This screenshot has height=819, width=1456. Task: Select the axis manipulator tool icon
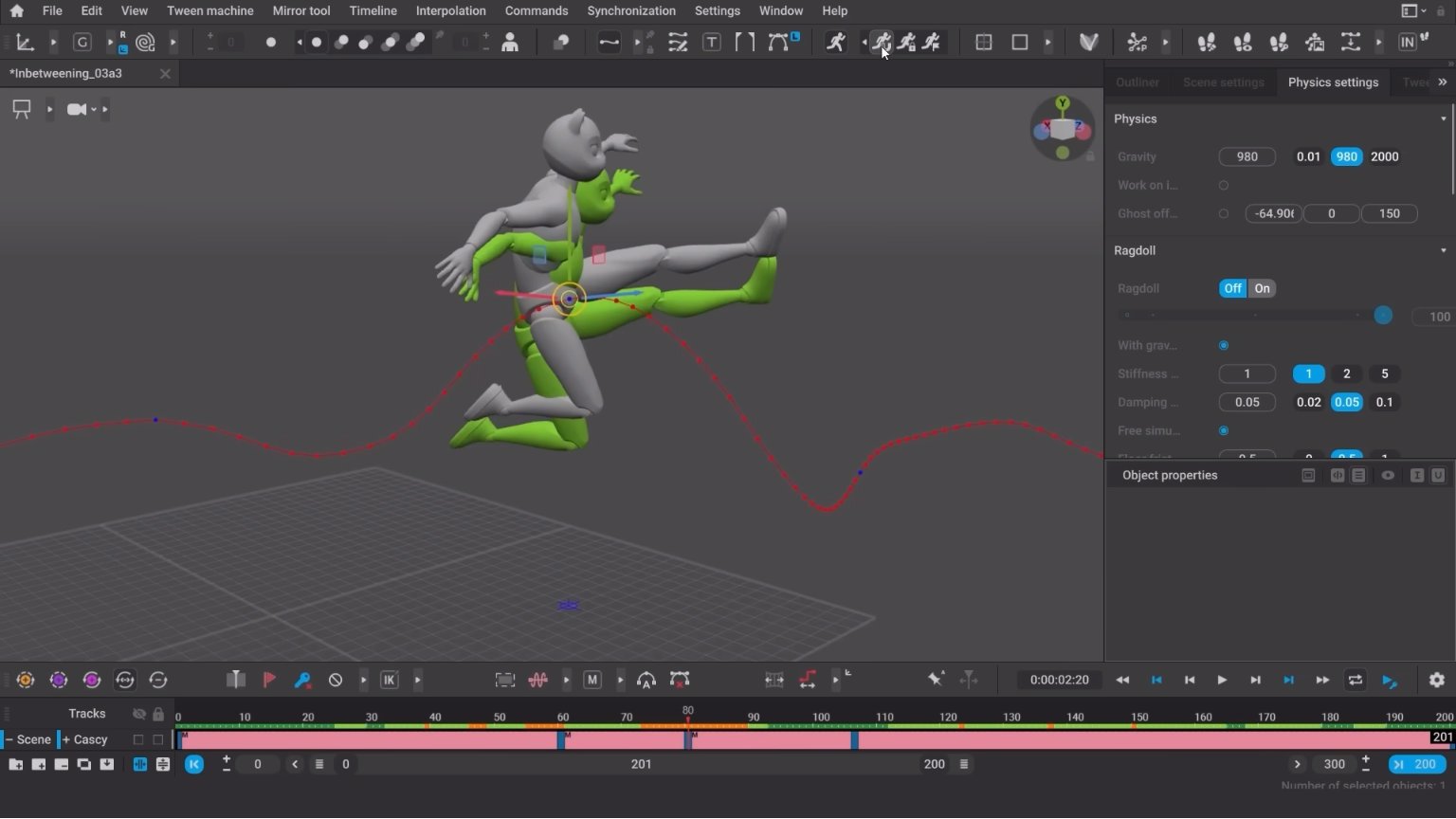(x=26, y=43)
